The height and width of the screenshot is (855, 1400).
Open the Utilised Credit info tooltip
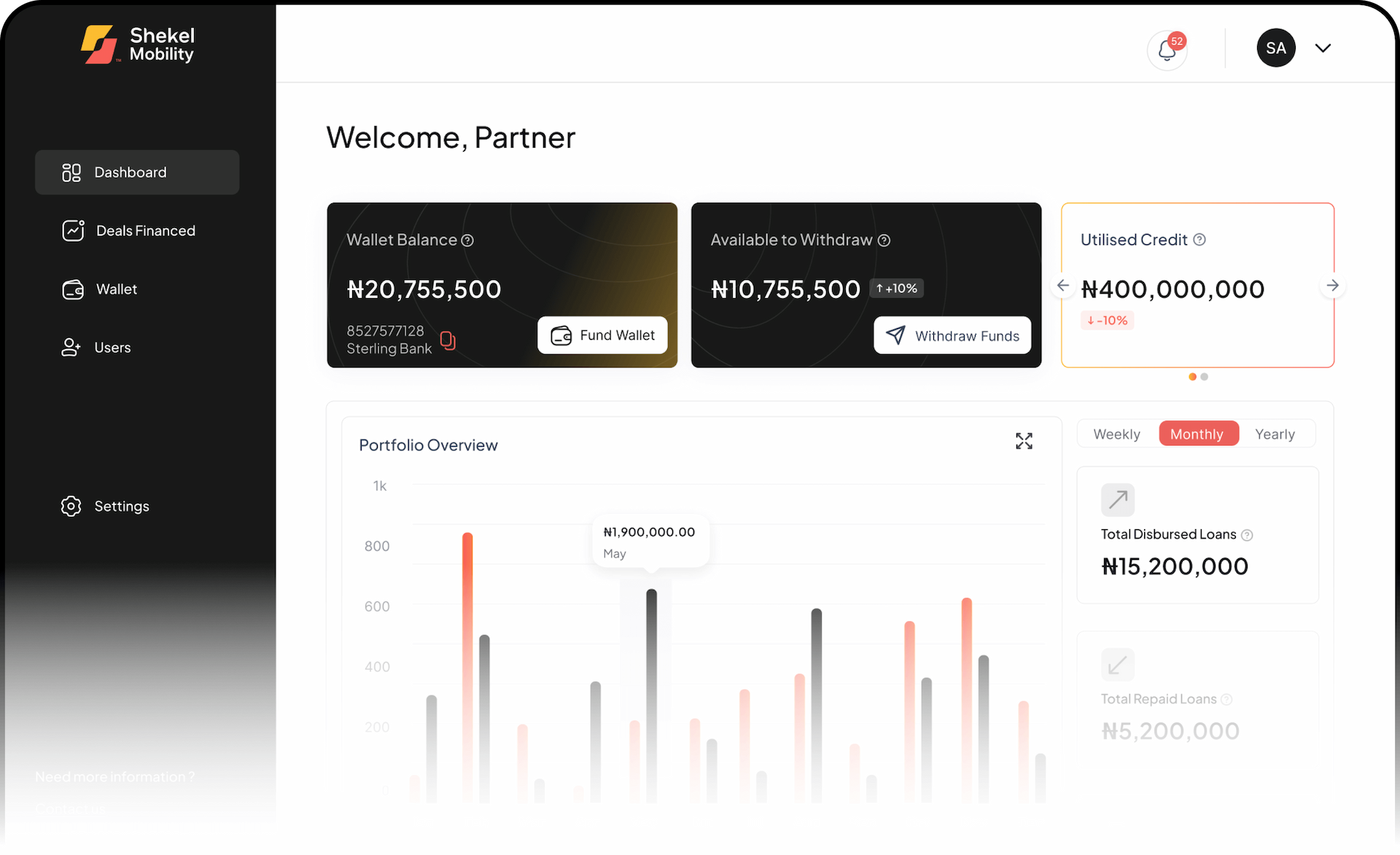point(1201,239)
